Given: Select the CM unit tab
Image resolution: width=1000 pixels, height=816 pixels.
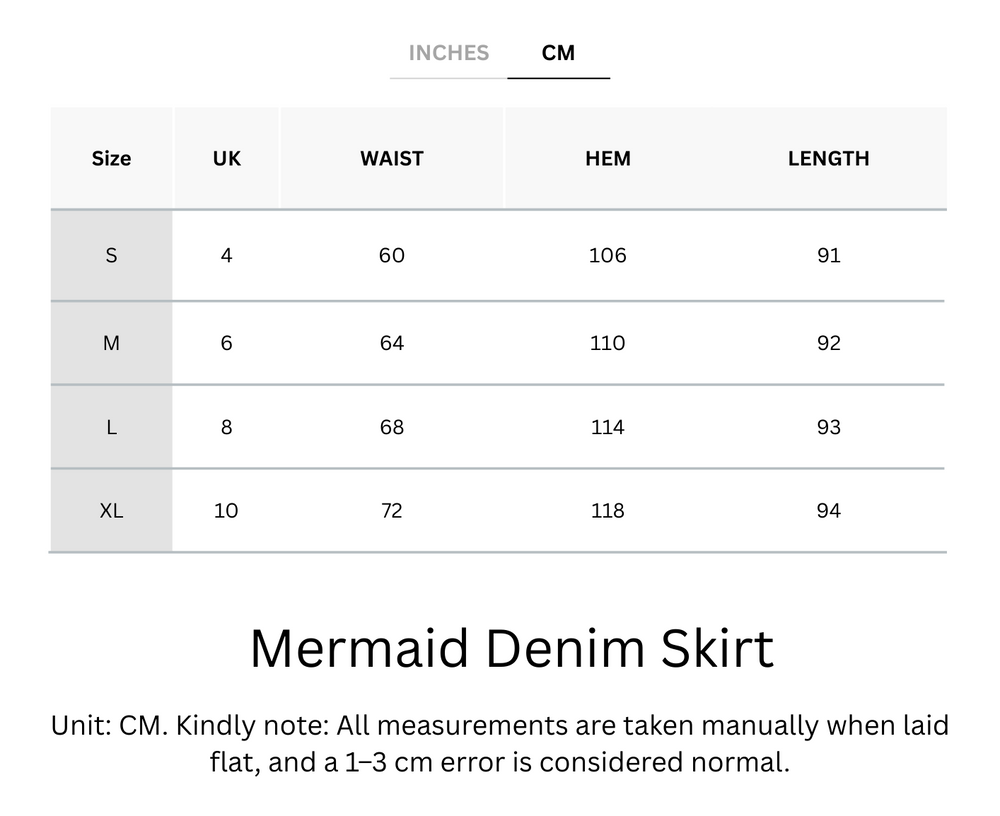Looking at the screenshot, I should (x=559, y=53).
